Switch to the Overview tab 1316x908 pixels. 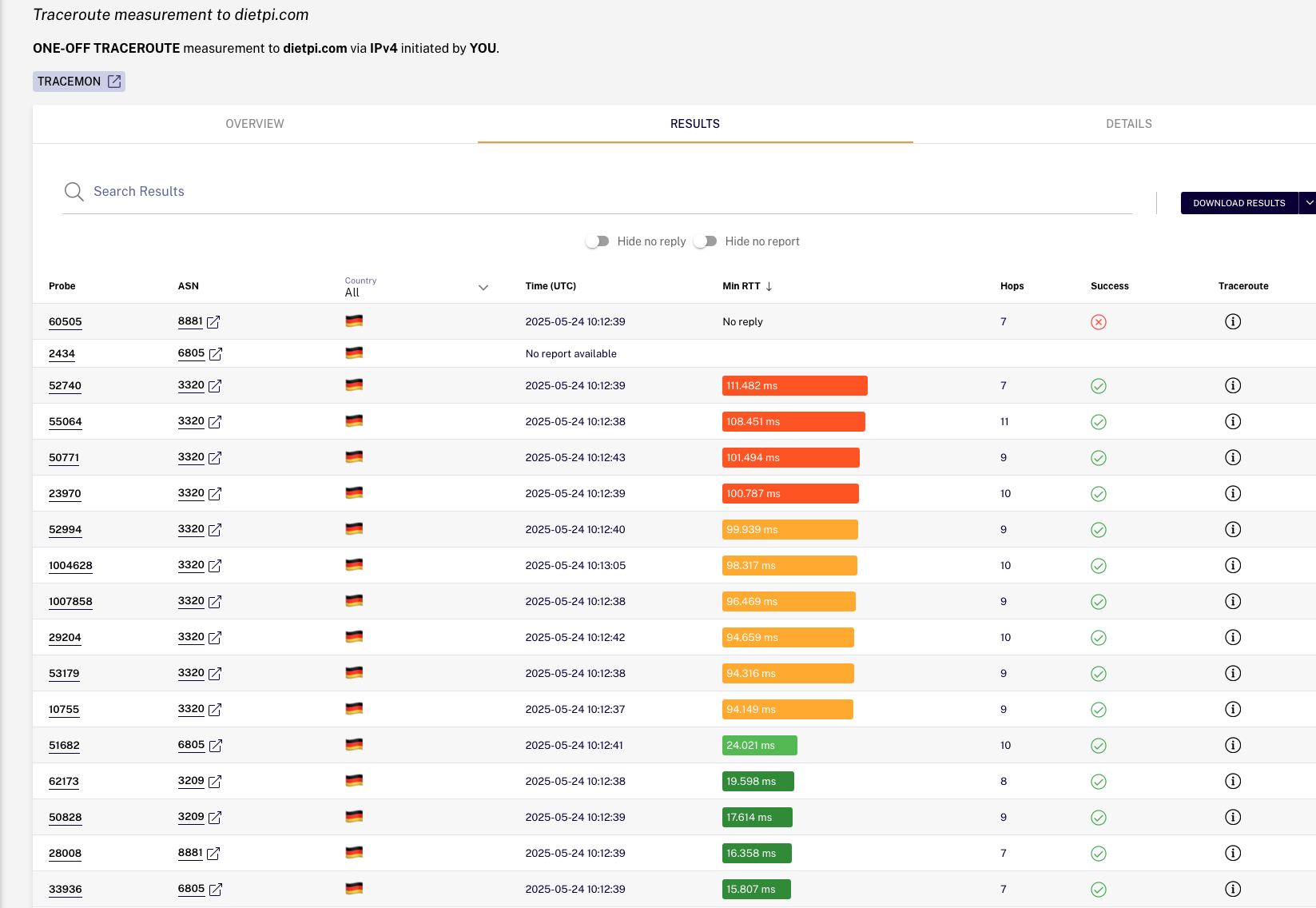(x=255, y=124)
